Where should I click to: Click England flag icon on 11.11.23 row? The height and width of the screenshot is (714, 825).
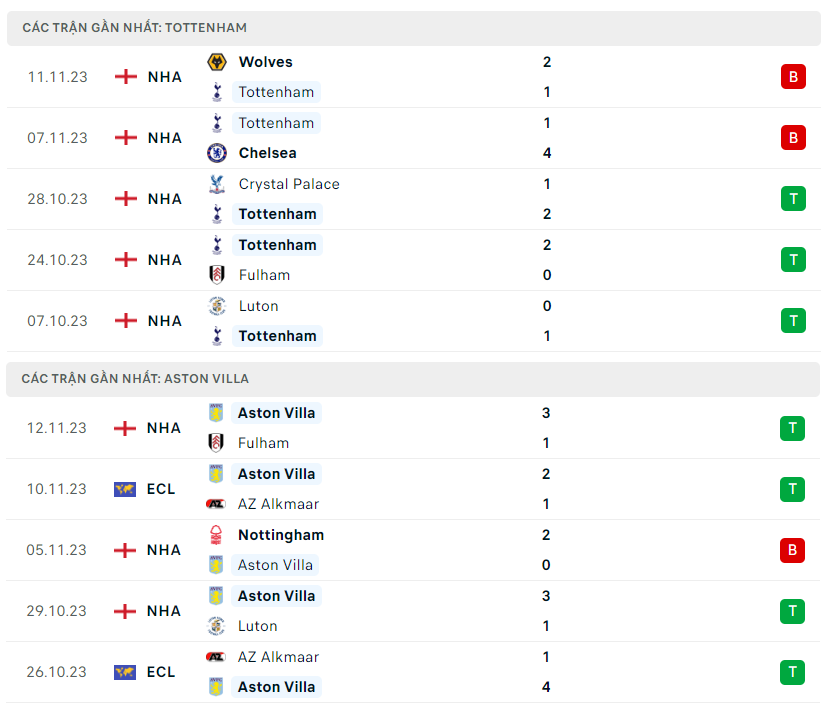[126, 77]
